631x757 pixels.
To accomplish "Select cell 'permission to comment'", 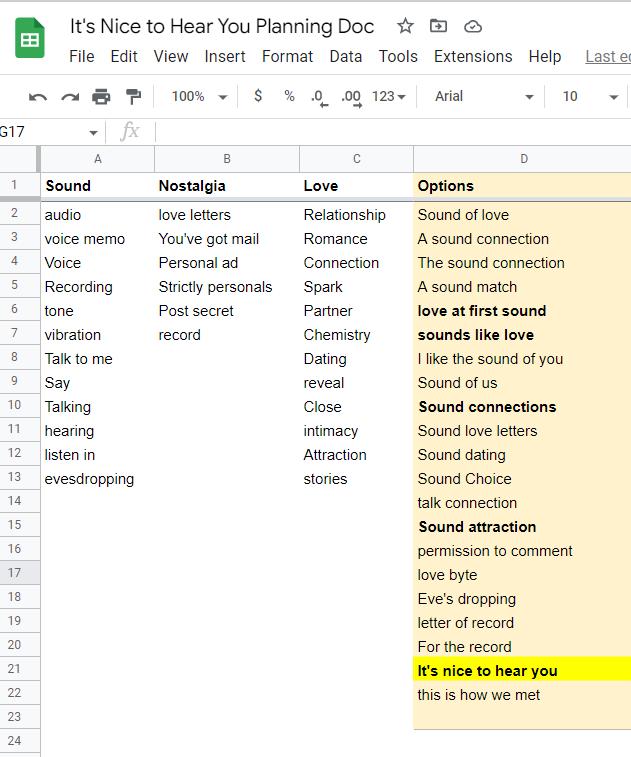I will [522, 551].
